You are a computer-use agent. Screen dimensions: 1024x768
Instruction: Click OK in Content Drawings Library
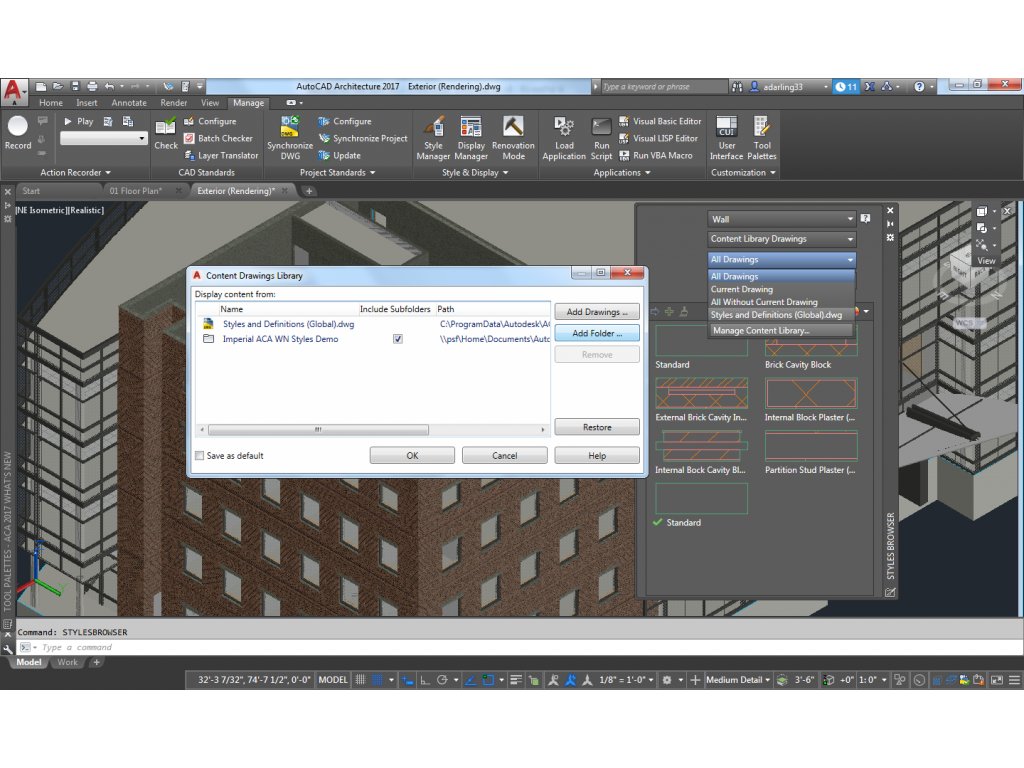[412, 456]
